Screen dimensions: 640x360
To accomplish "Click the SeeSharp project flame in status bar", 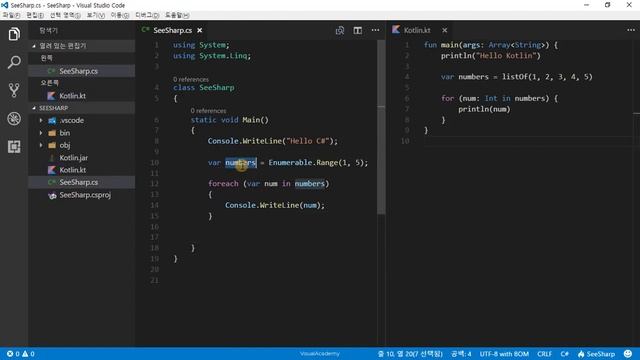I will coord(596,354).
